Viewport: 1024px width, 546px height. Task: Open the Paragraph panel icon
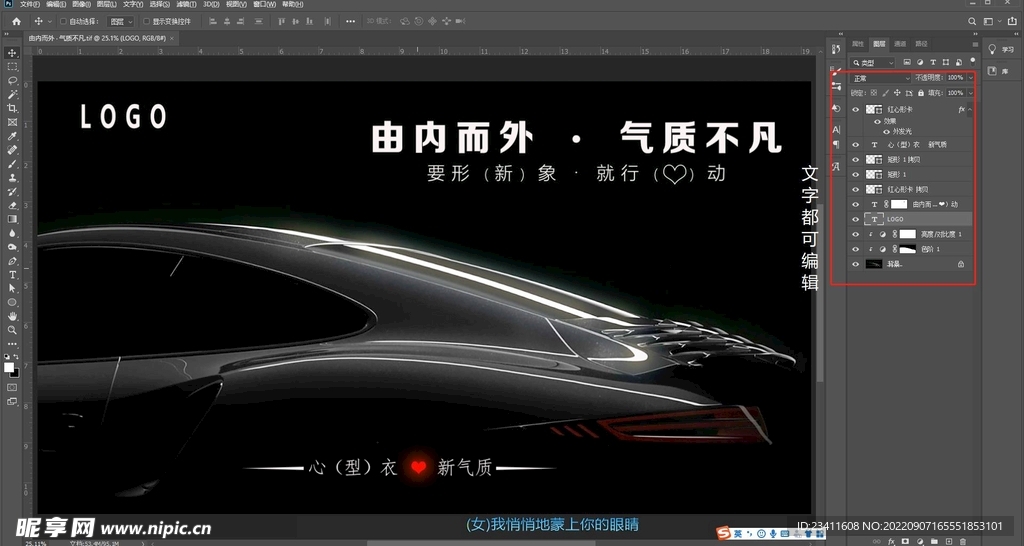click(x=837, y=145)
